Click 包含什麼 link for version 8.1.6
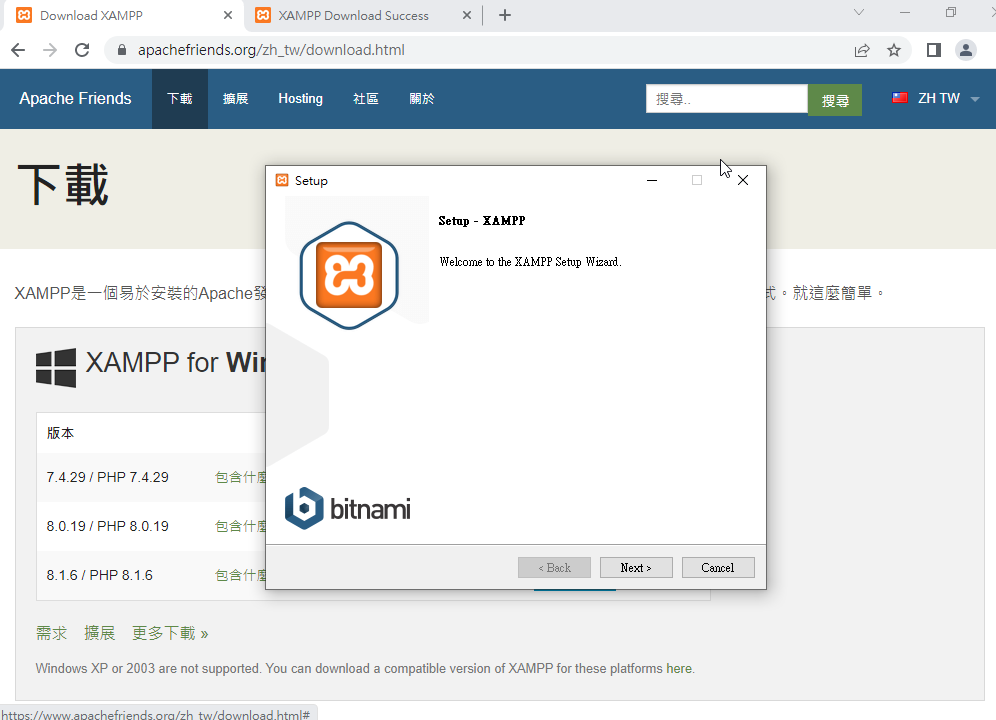Image resolution: width=996 pixels, height=720 pixels. [x=241, y=575]
